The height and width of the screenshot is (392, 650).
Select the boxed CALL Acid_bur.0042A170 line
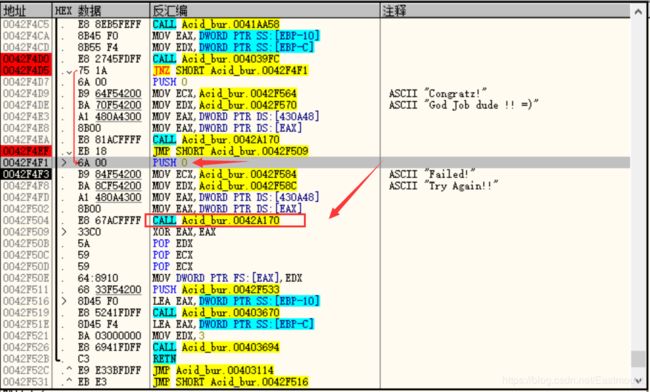225,220
